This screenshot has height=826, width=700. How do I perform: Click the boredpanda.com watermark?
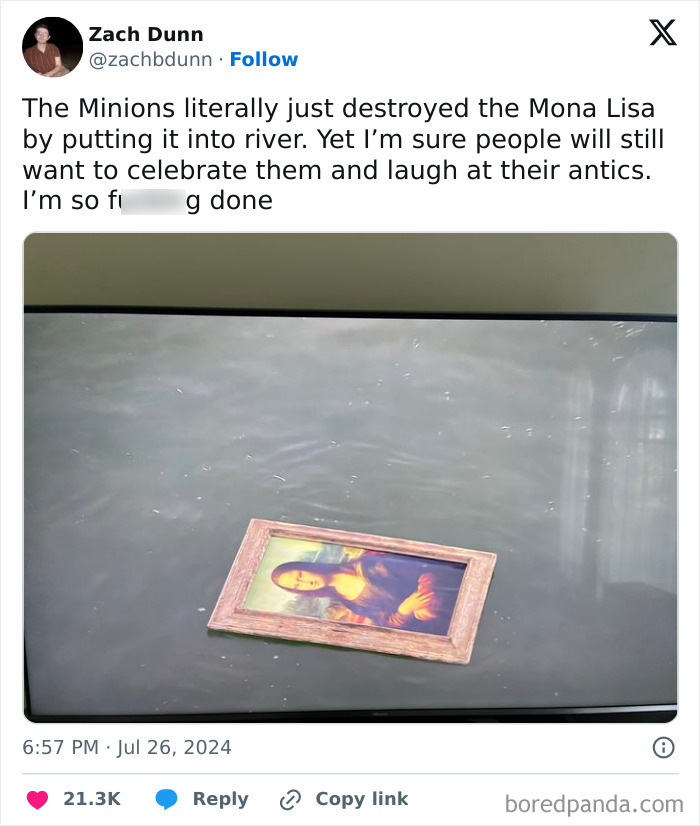point(594,804)
